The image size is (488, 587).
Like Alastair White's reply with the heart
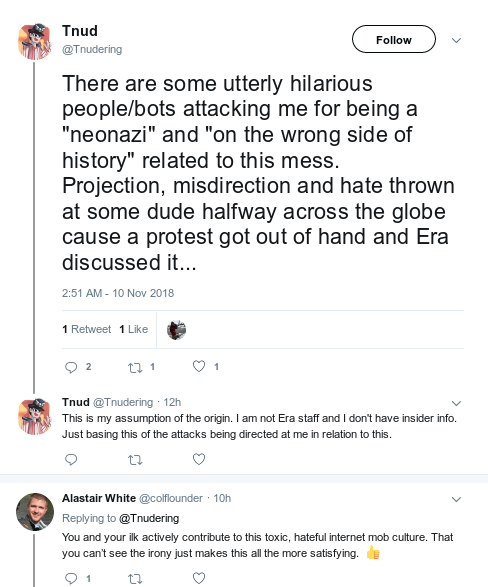pos(199,578)
